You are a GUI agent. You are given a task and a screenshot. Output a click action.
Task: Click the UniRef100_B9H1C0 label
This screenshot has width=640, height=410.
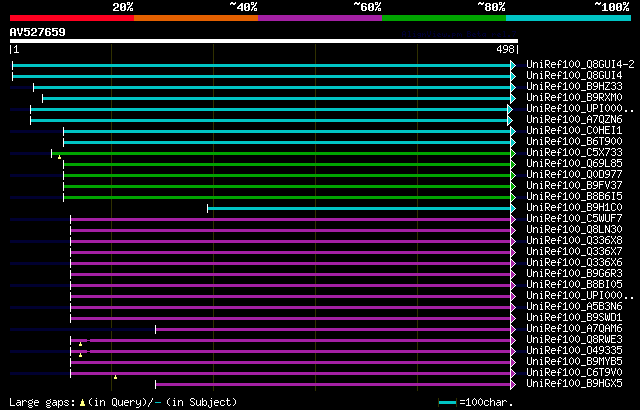pyautogui.click(x=574, y=208)
